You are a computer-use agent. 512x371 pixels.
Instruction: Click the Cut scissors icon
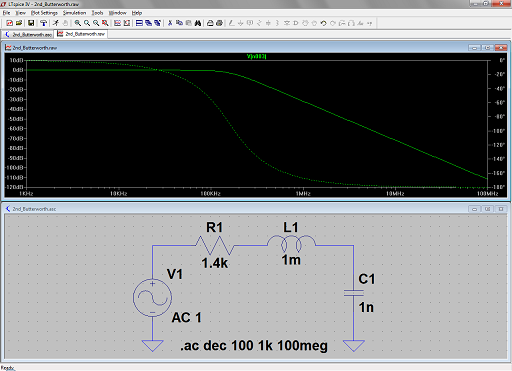tap(170, 23)
